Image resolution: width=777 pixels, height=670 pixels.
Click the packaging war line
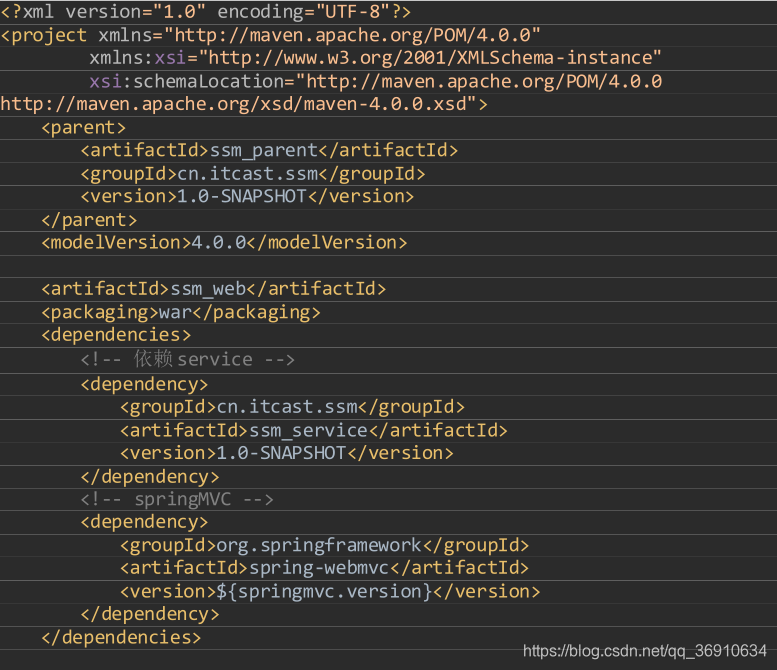(x=181, y=312)
